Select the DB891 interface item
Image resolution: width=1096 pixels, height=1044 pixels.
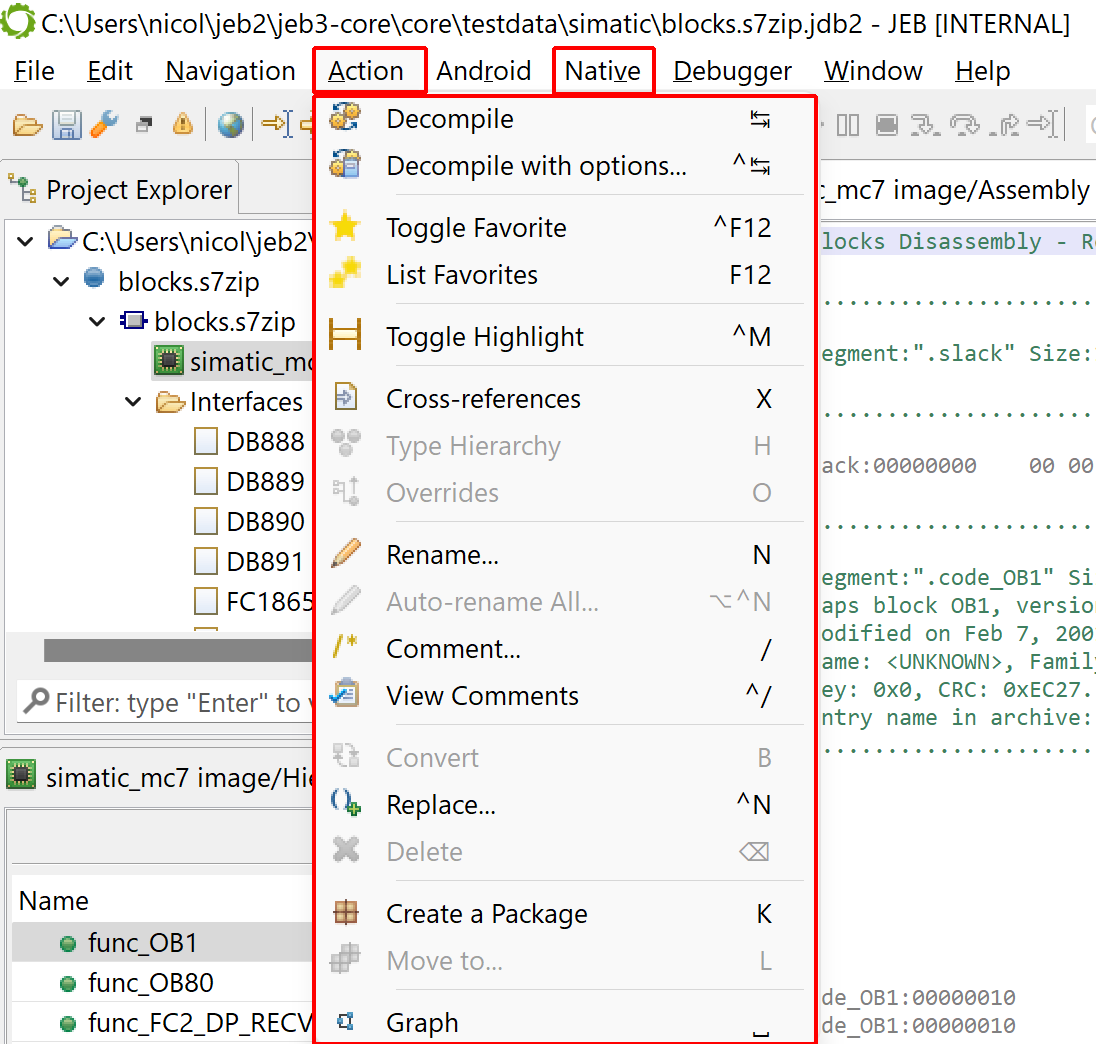tap(250, 561)
